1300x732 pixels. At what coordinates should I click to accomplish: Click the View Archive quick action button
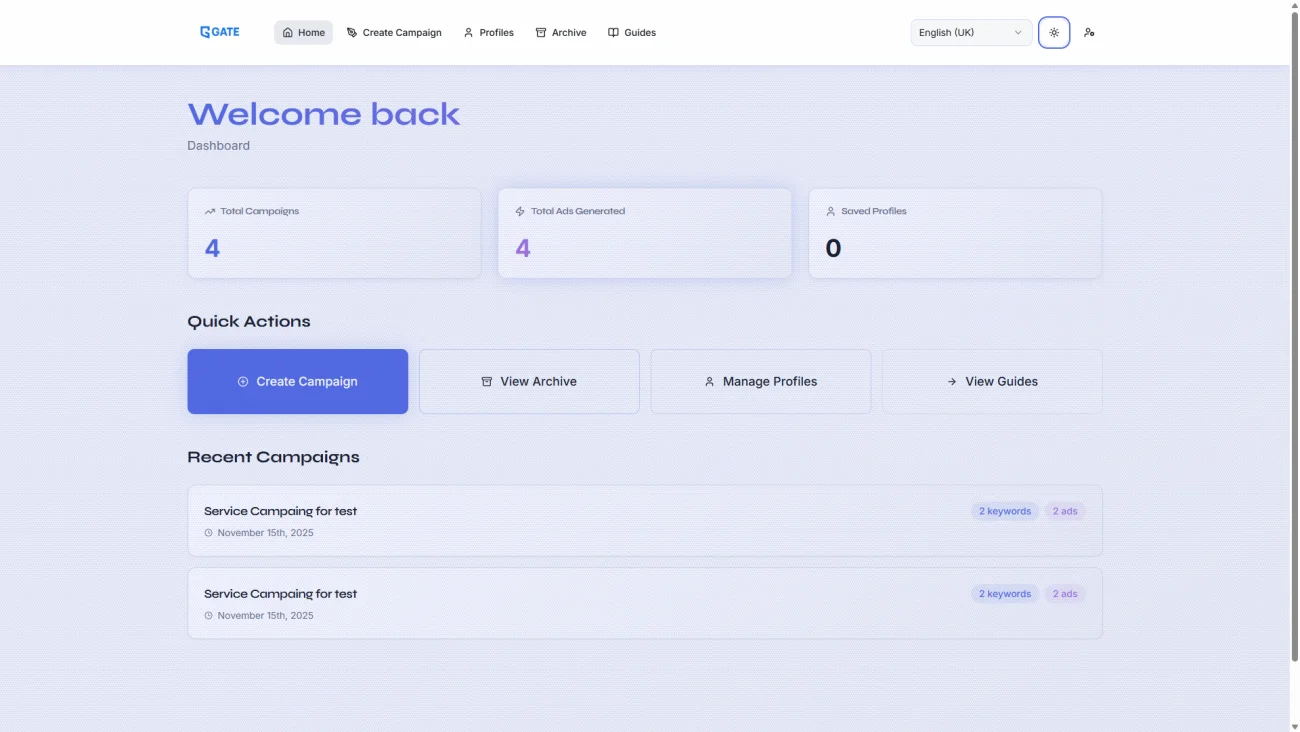pyautogui.click(x=529, y=381)
